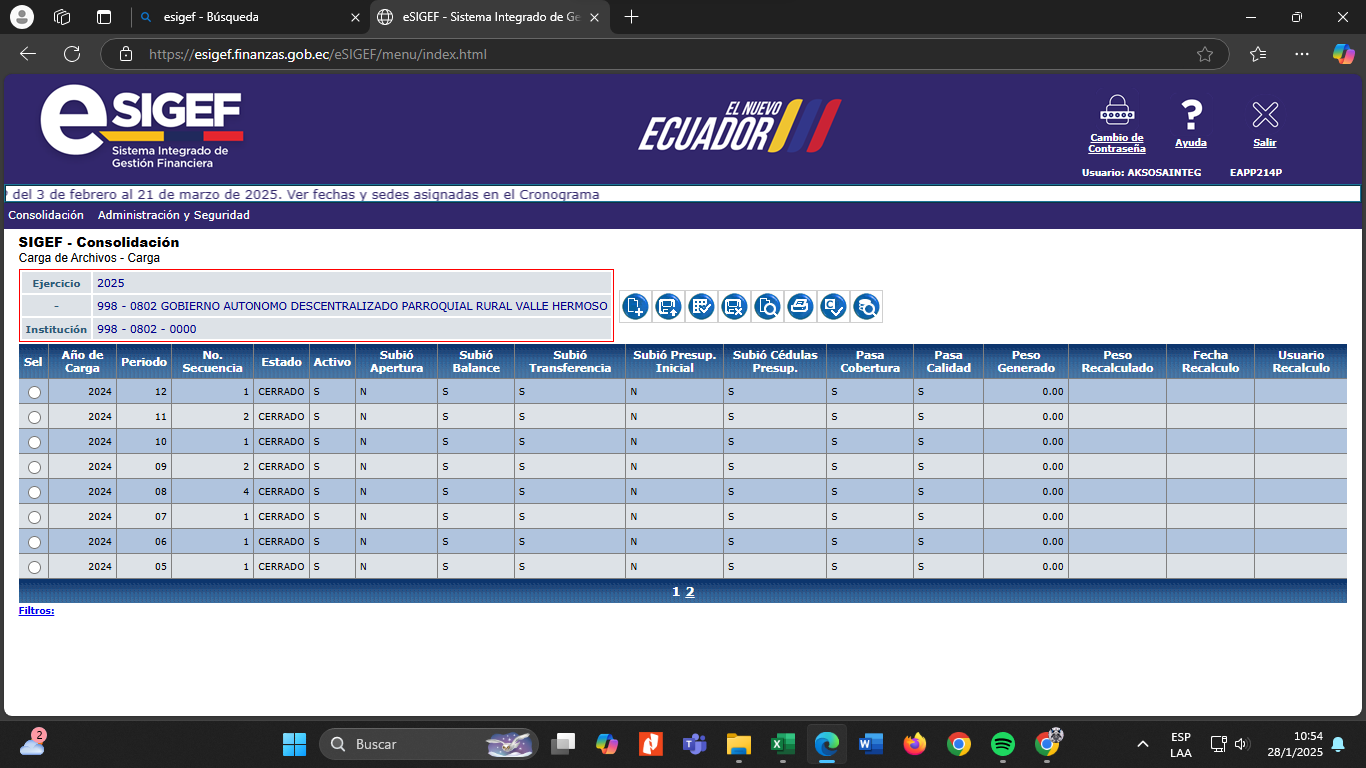Click the last toolbar icon with magnifier
Image resolution: width=1366 pixels, height=768 pixels.
click(x=866, y=307)
